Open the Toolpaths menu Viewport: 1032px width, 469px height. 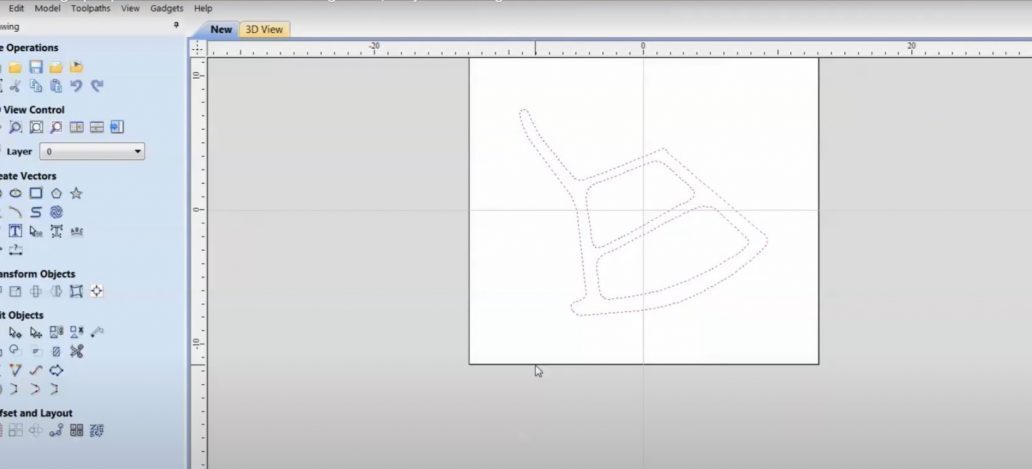point(91,9)
